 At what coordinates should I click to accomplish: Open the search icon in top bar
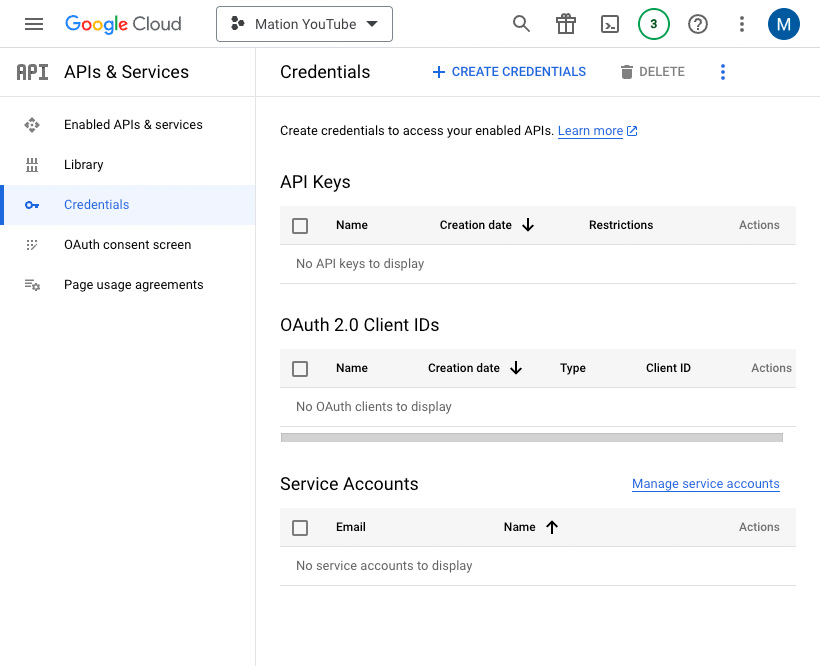(x=521, y=24)
